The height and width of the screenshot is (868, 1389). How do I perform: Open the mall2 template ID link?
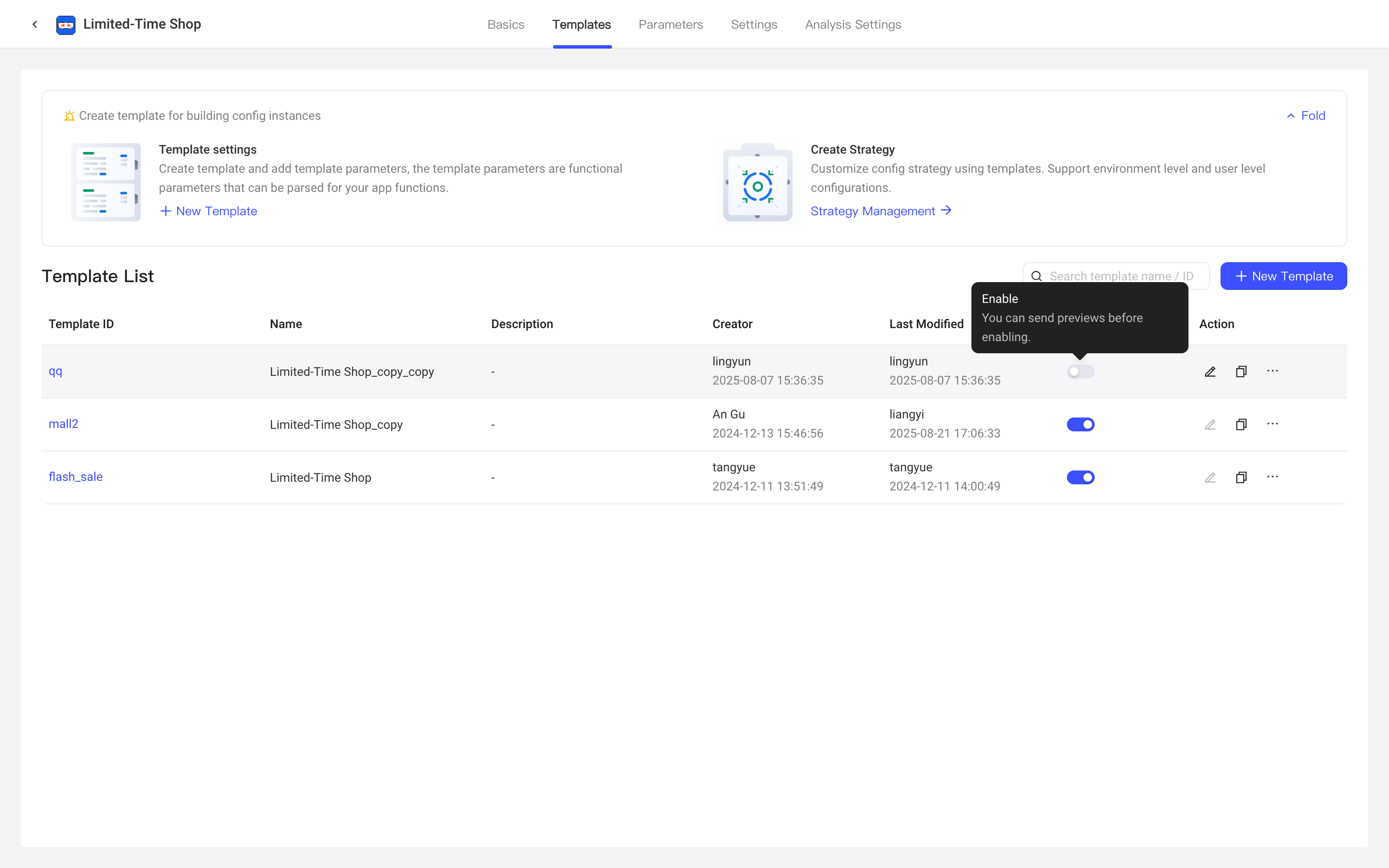click(63, 424)
